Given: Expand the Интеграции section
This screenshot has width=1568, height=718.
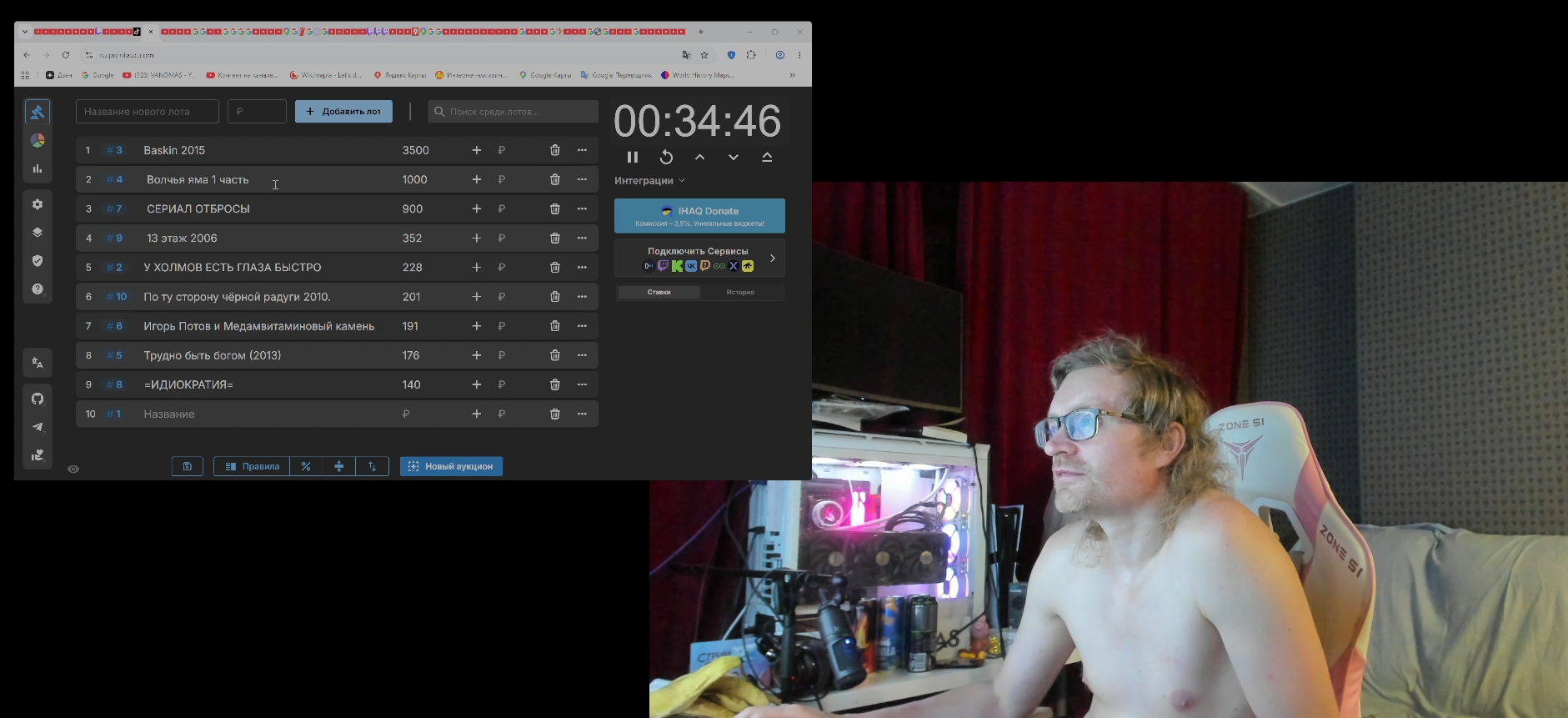Looking at the screenshot, I should click(x=649, y=180).
